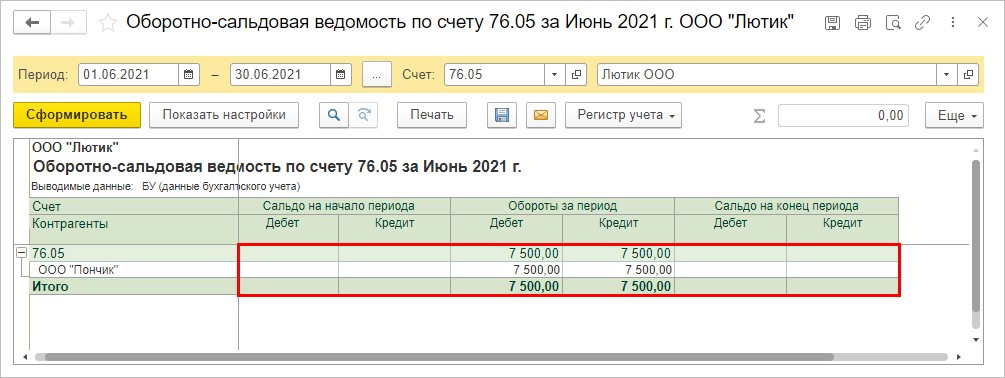Save report with toolbar diskette icon
Viewport: 1005px width, 378px height.
(x=502, y=115)
